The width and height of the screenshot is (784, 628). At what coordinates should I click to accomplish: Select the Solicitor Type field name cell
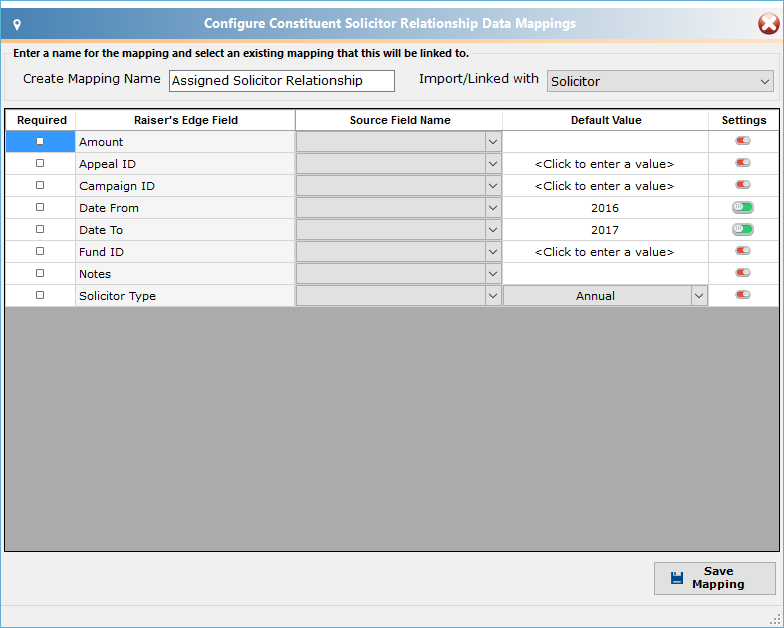pos(185,296)
